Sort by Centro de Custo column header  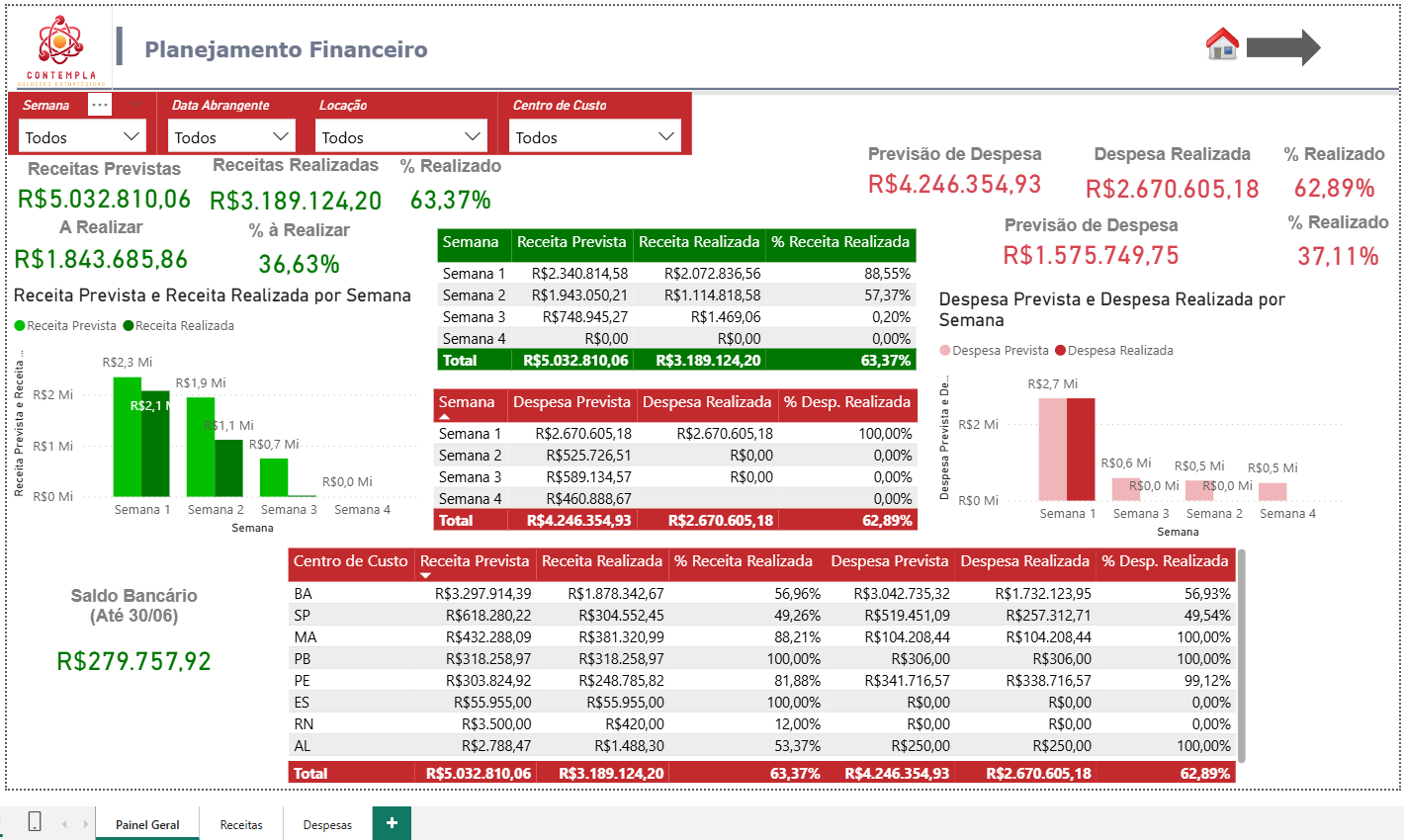coord(351,561)
